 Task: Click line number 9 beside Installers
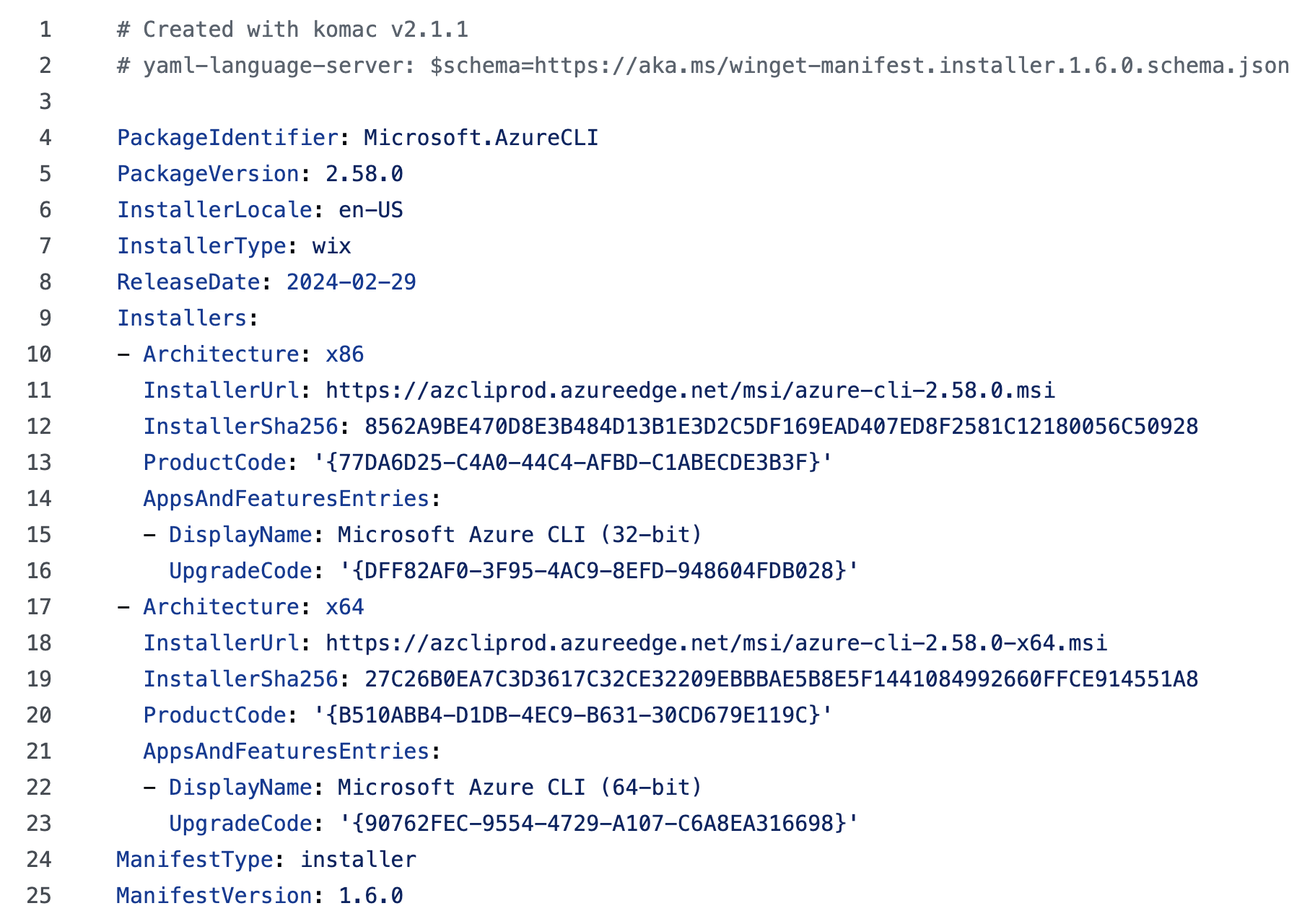[x=45, y=318]
